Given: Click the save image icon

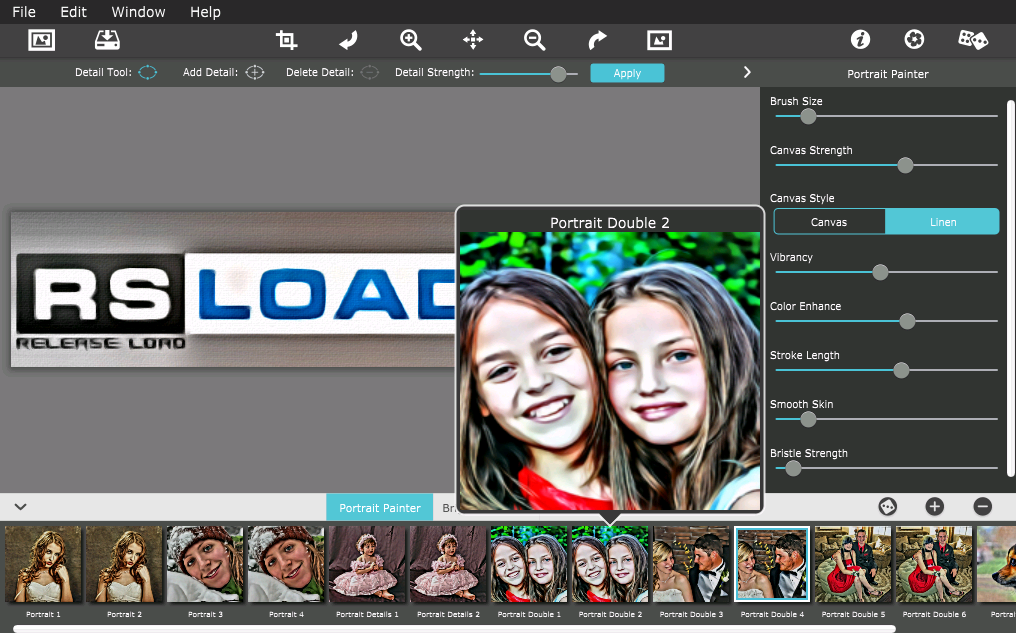Looking at the screenshot, I should 107,40.
